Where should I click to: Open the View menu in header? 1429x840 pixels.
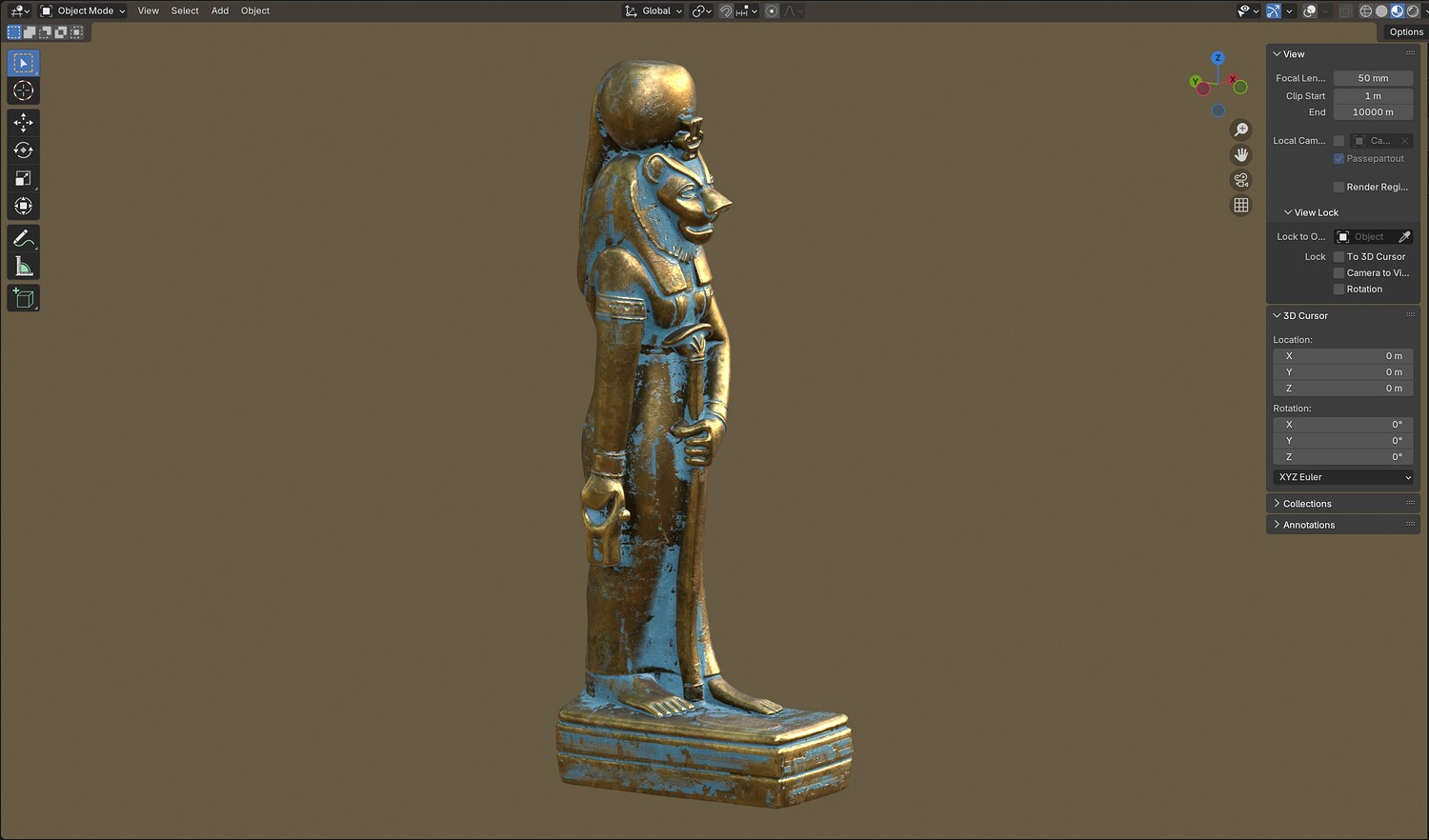148,11
